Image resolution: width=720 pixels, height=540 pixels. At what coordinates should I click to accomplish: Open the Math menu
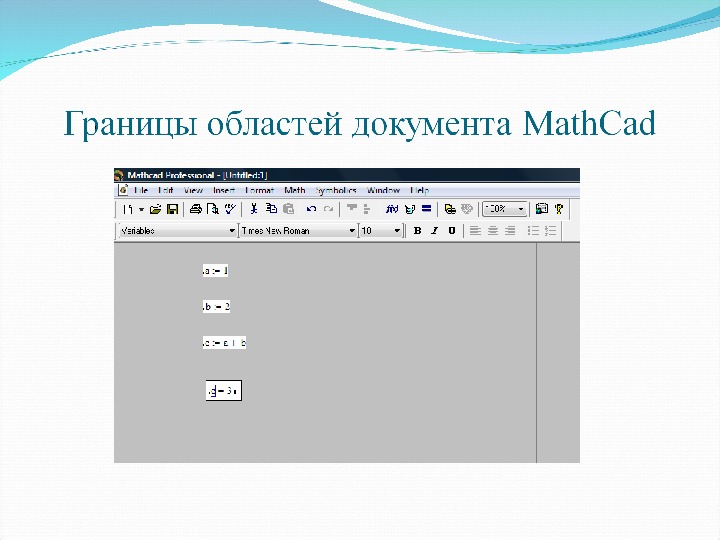(295, 190)
